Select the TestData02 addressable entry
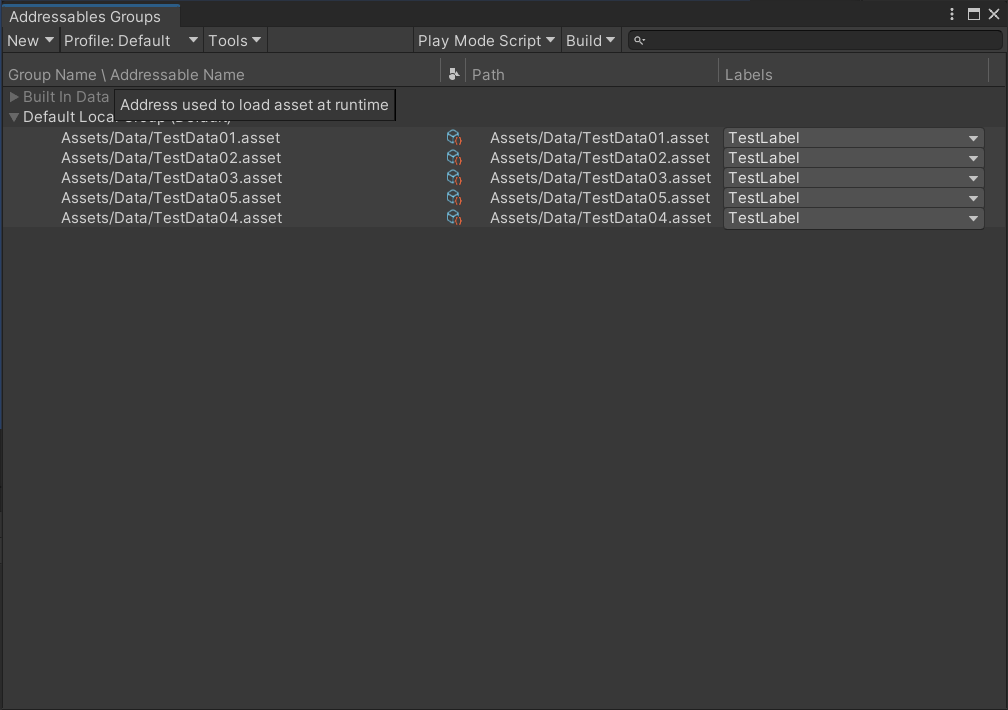Image resolution: width=1008 pixels, height=710 pixels. point(171,157)
